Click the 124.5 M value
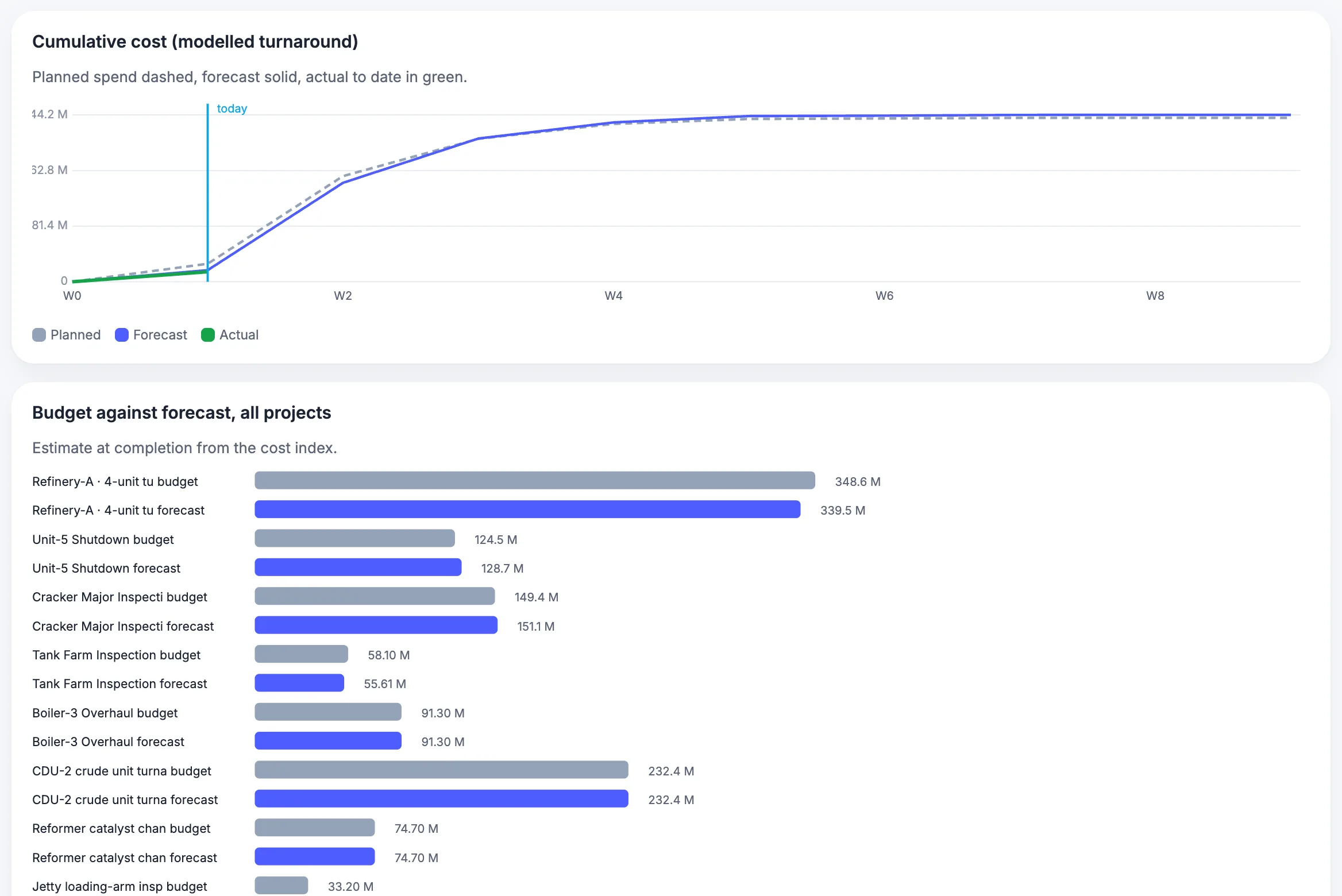This screenshot has width=1342, height=896. 496,540
